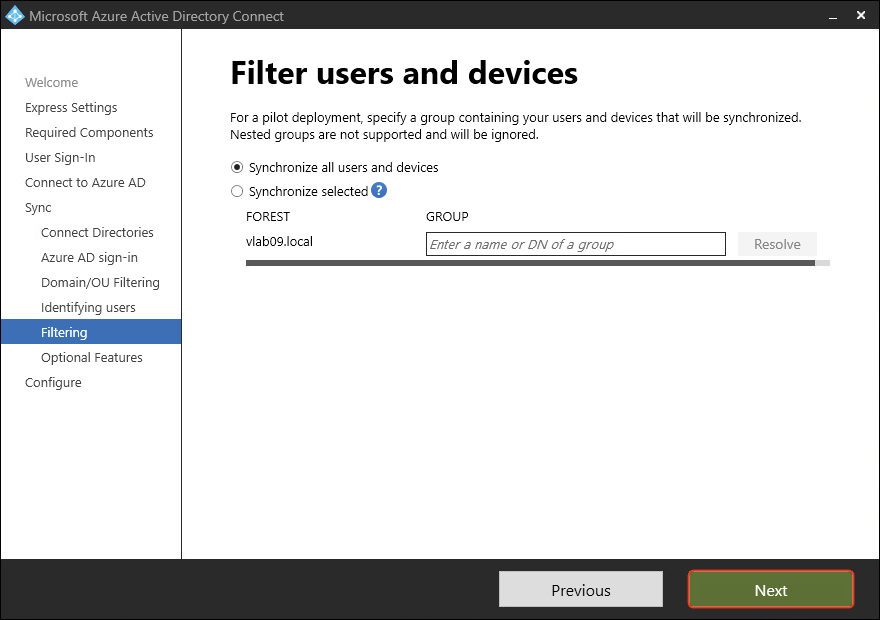Image resolution: width=880 pixels, height=620 pixels.
Task: Open Optional Features sub-step
Action: [91, 357]
